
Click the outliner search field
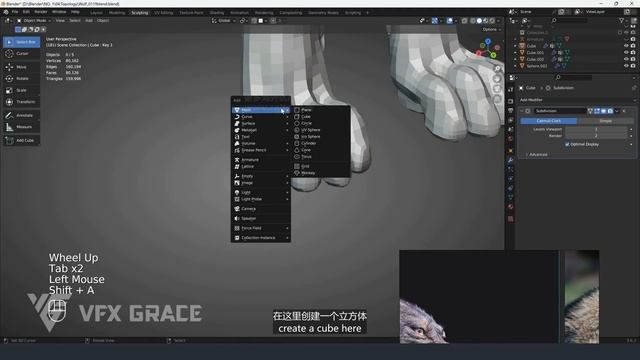click(x=570, y=20)
